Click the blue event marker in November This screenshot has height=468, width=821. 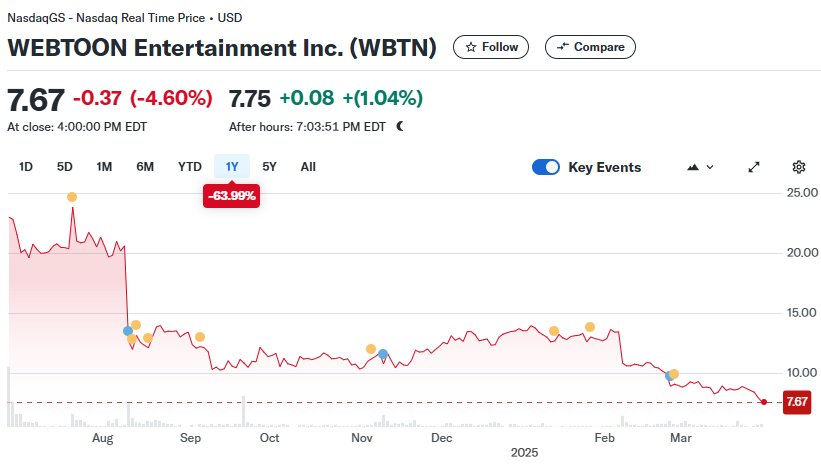pyautogui.click(x=383, y=353)
